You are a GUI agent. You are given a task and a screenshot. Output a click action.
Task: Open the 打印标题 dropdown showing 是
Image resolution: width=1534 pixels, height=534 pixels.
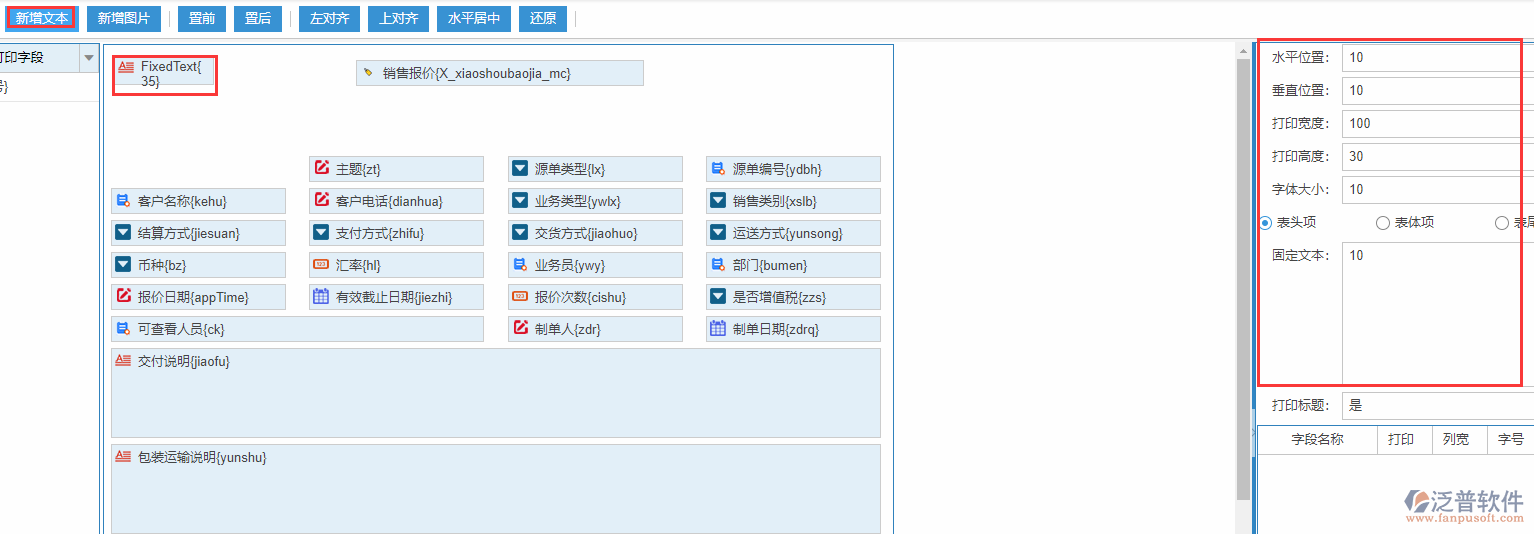click(x=1438, y=405)
